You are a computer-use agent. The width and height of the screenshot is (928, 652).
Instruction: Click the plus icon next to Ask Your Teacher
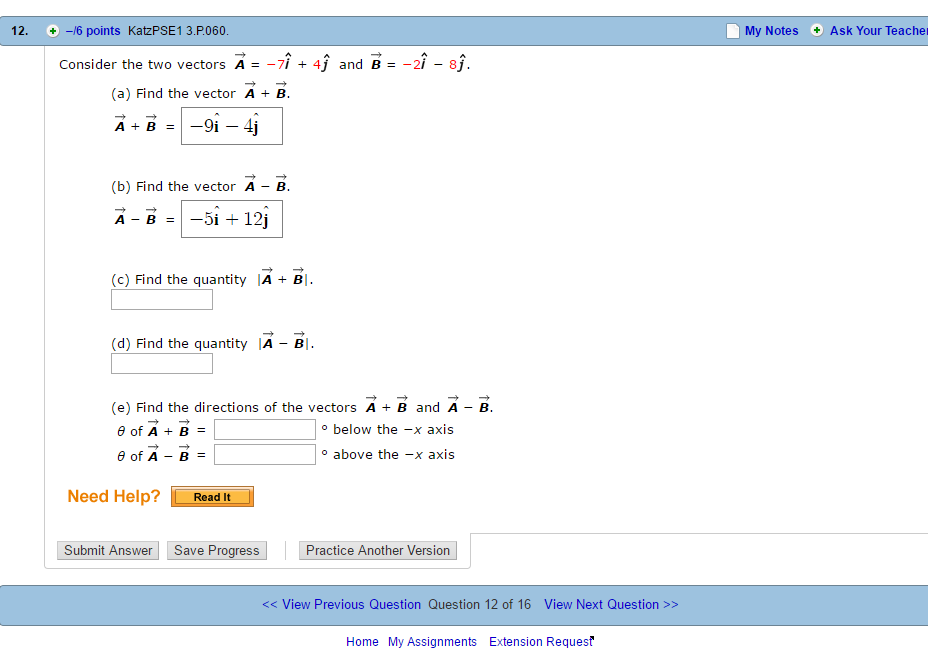(817, 31)
